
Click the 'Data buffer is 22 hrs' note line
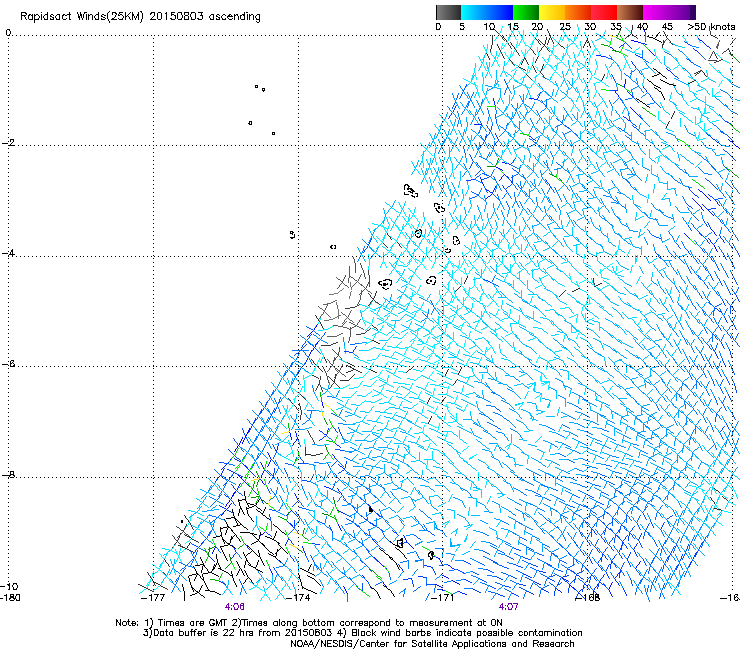362,633
